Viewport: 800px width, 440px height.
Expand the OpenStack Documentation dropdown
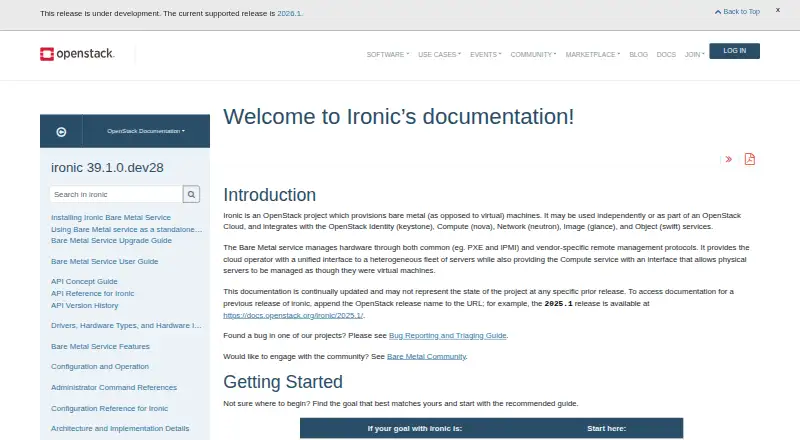point(146,131)
